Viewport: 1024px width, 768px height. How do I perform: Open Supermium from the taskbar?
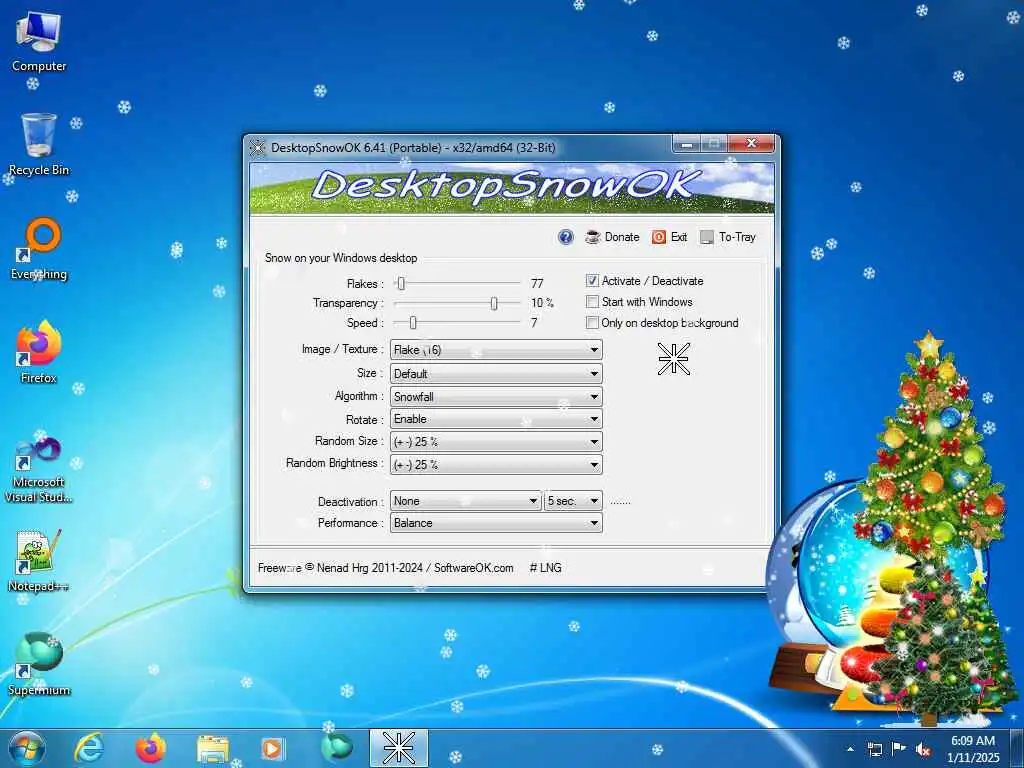(x=337, y=748)
